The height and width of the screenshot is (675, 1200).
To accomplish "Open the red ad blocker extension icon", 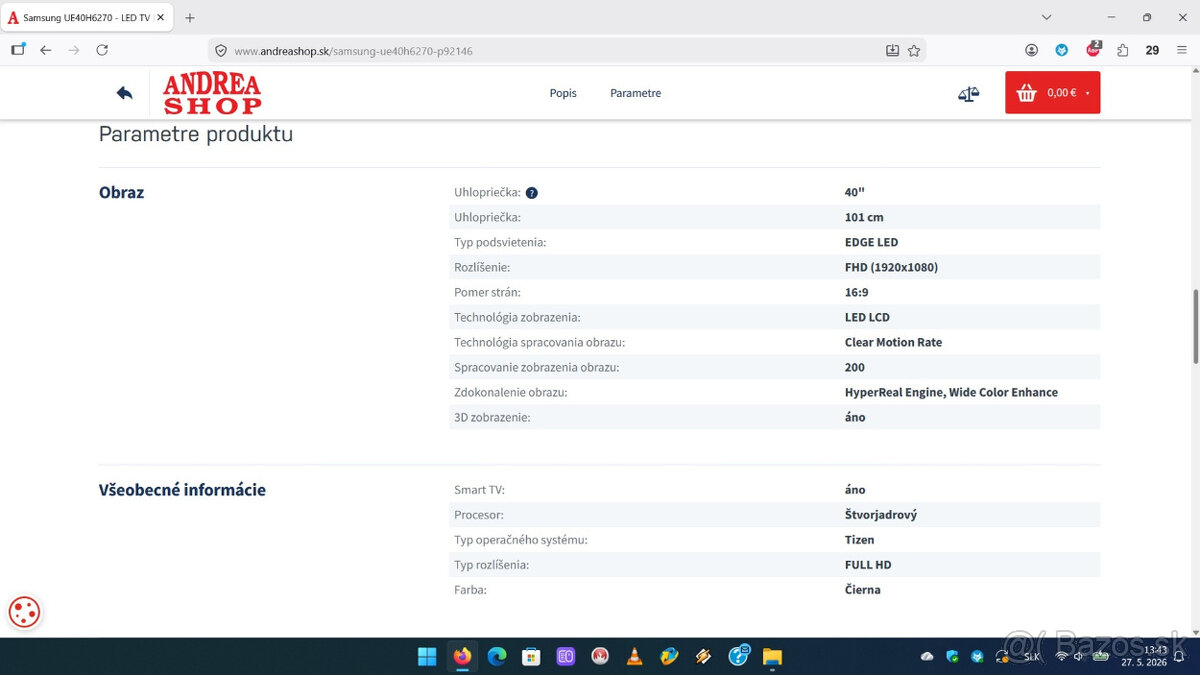I will pos(1093,49).
